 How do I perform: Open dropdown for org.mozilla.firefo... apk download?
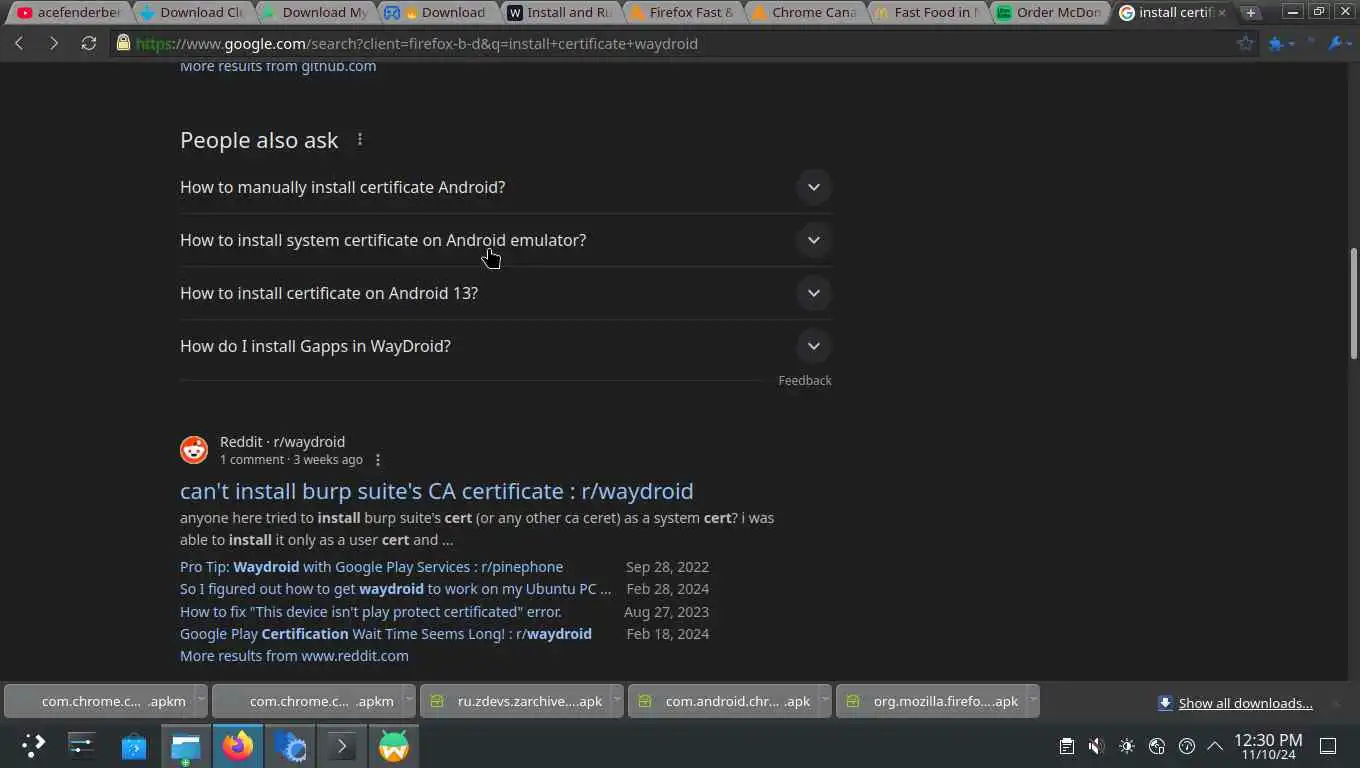[x=1033, y=701]
